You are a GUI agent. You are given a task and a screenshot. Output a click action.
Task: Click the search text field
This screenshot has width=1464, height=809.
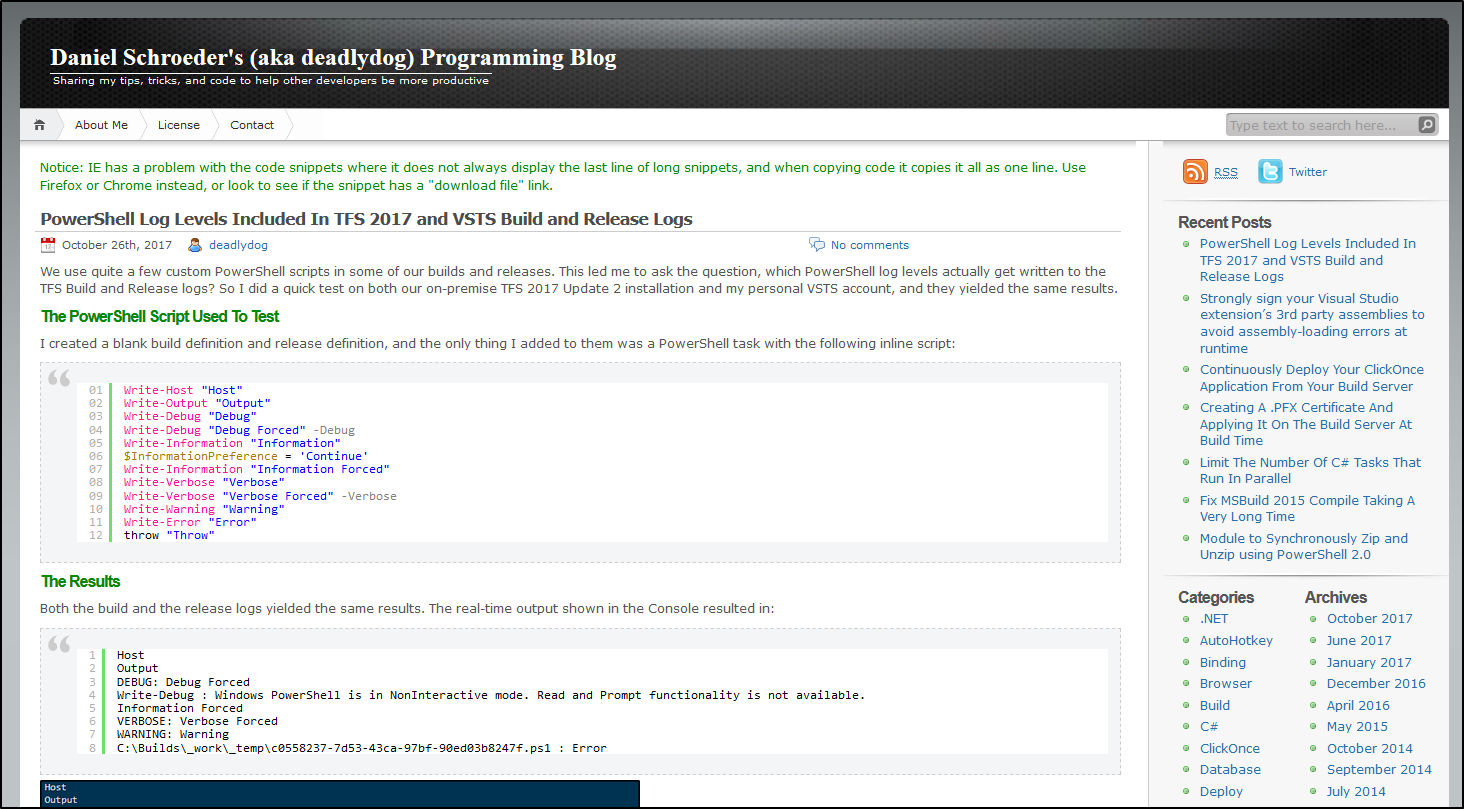point(1322,125)
